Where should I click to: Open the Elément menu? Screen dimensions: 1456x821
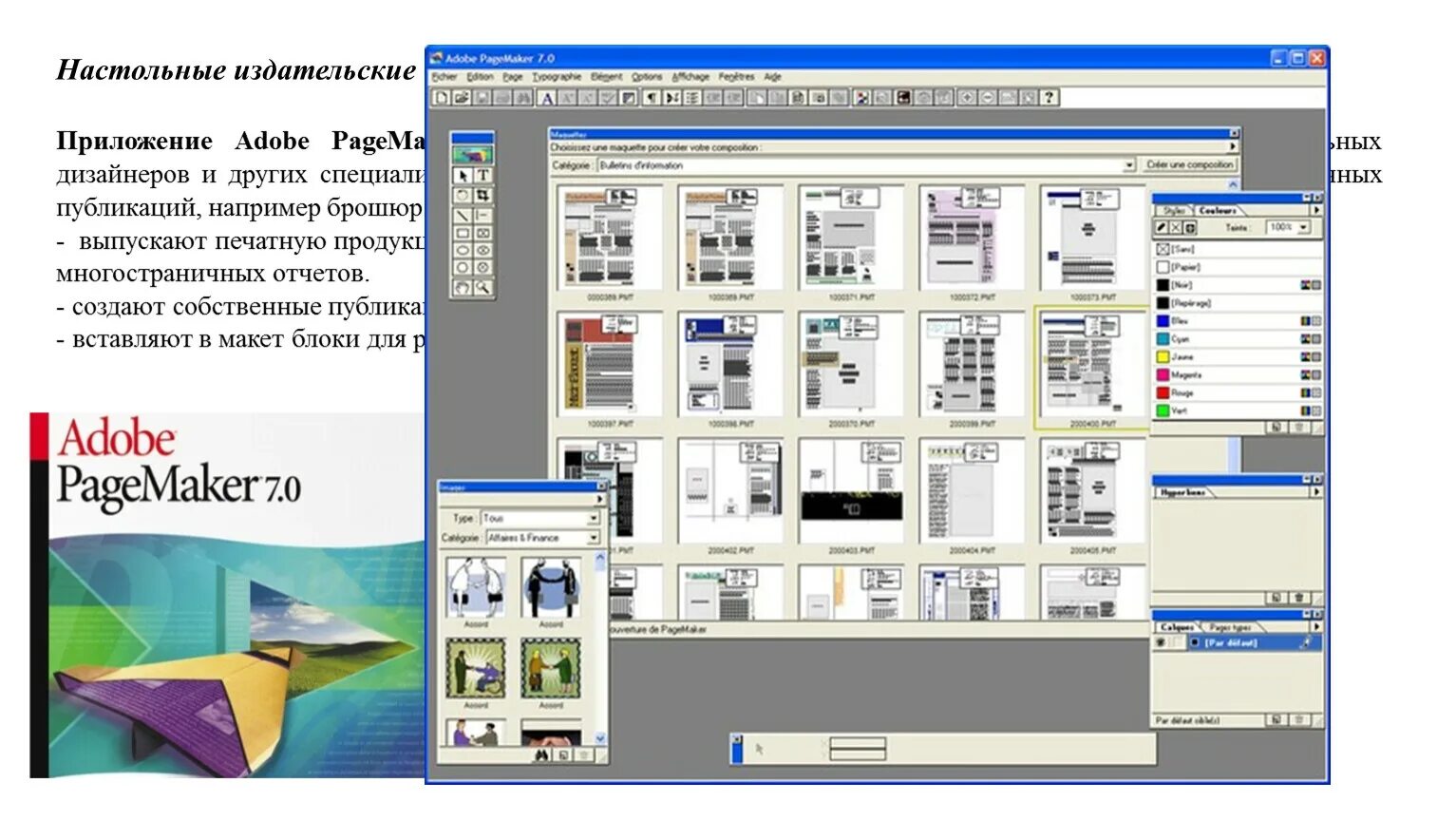(x=607, y=77)
